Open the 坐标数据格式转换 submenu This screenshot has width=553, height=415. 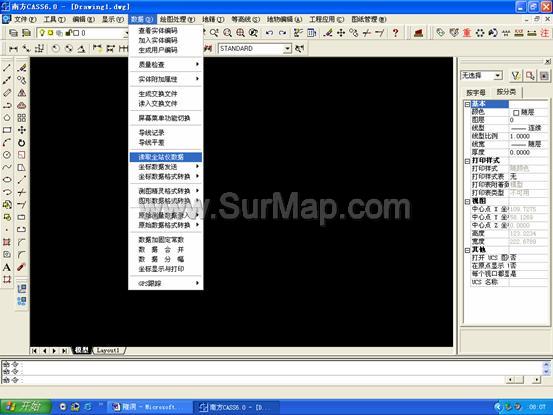[165, 176]
